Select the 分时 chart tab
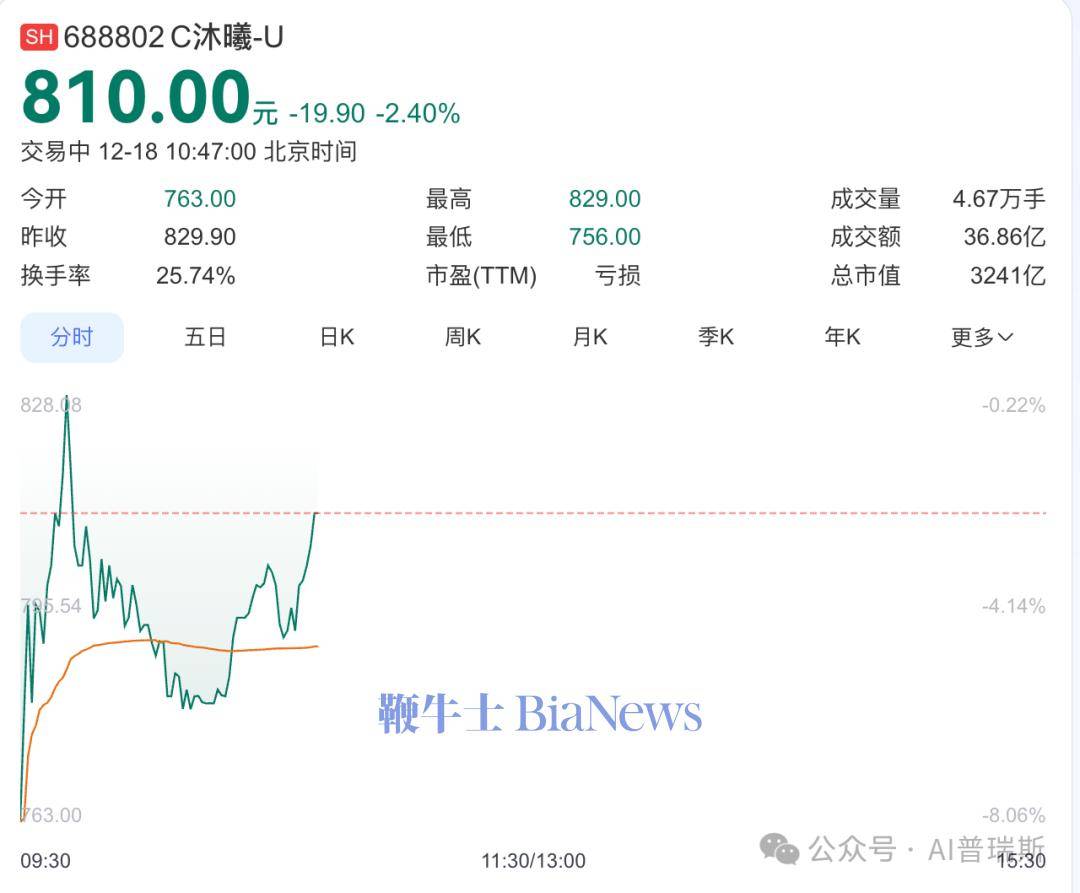 click(x=72, y=337)
